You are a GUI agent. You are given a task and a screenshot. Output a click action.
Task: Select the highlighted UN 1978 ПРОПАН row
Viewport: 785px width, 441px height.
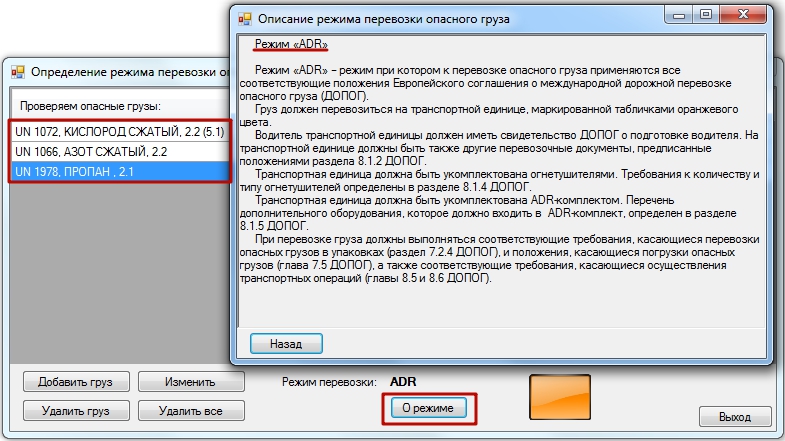[x=120, y=171]
